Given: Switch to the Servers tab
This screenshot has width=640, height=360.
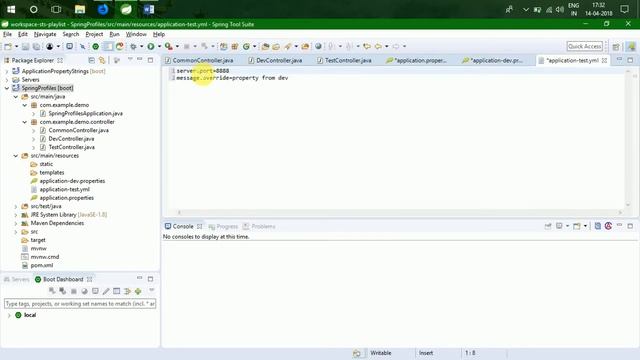Looking at the screenshot, I should point(17,279).
